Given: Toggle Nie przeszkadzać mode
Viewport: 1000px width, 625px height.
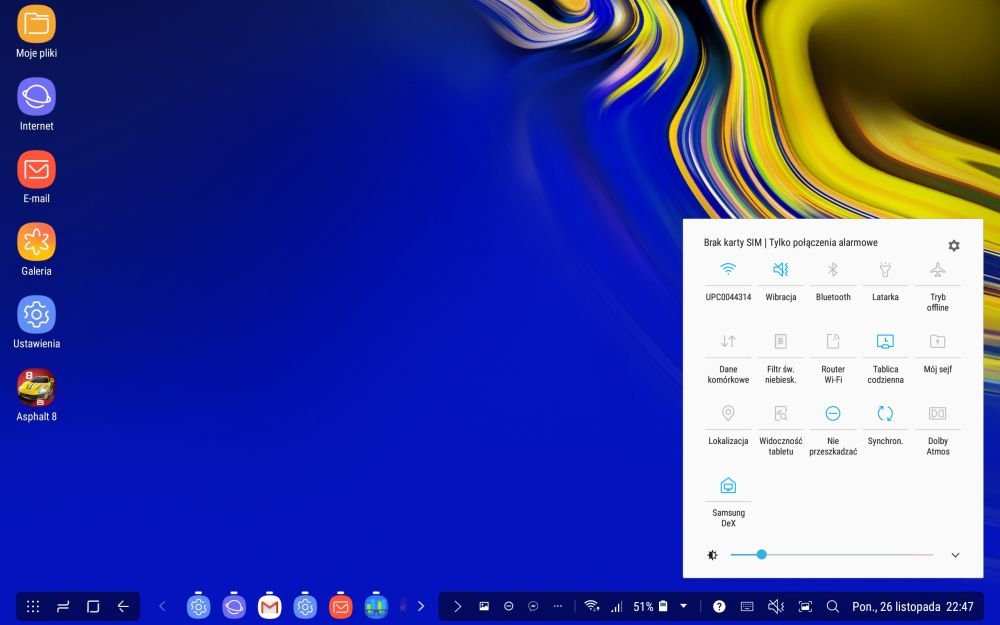Looking at the screenshot, I should pyautogui.click(x=833, y=429).
